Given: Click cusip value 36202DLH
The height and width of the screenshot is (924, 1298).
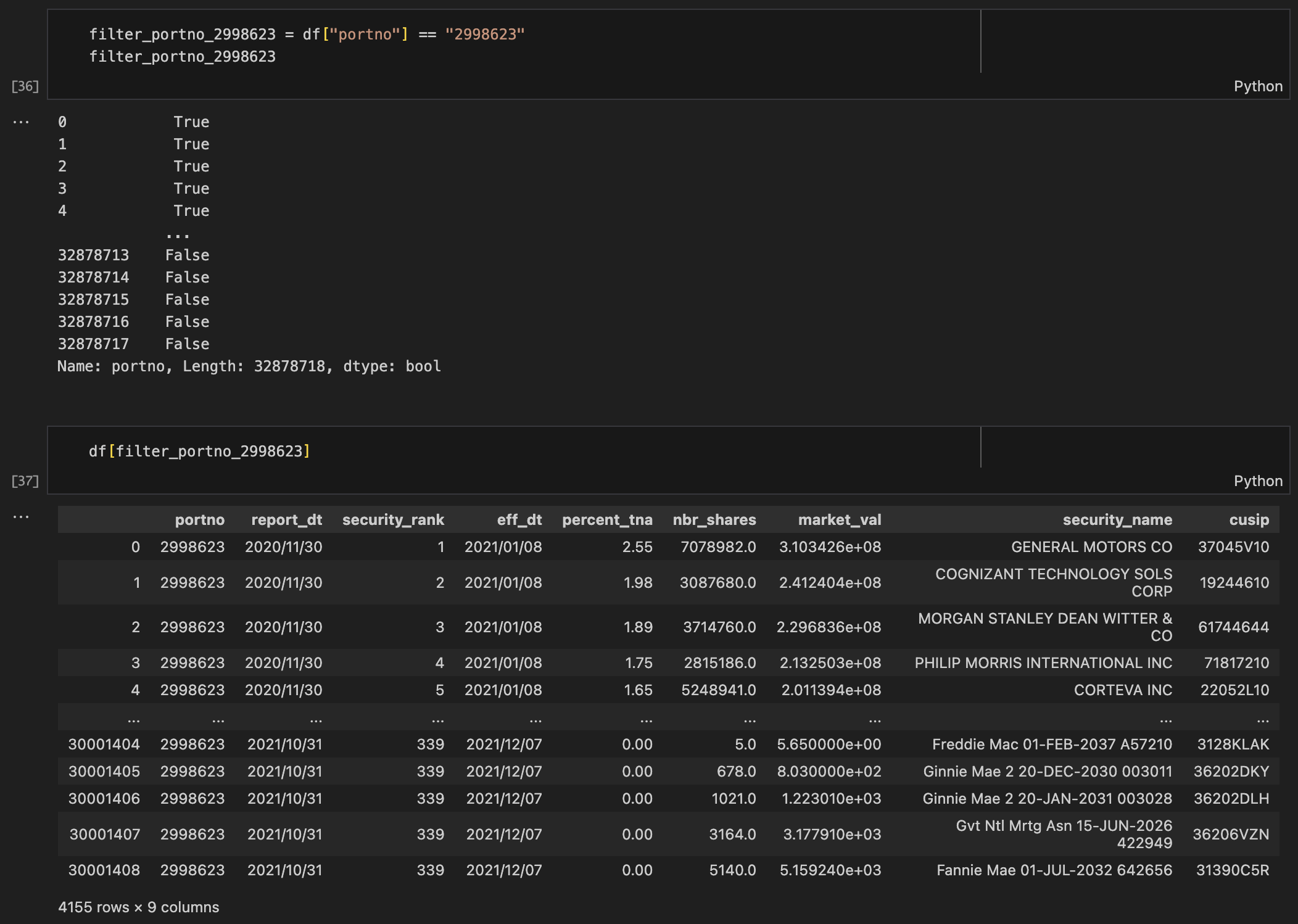Looking at the screenshot, I should [x=1231, y=799].
